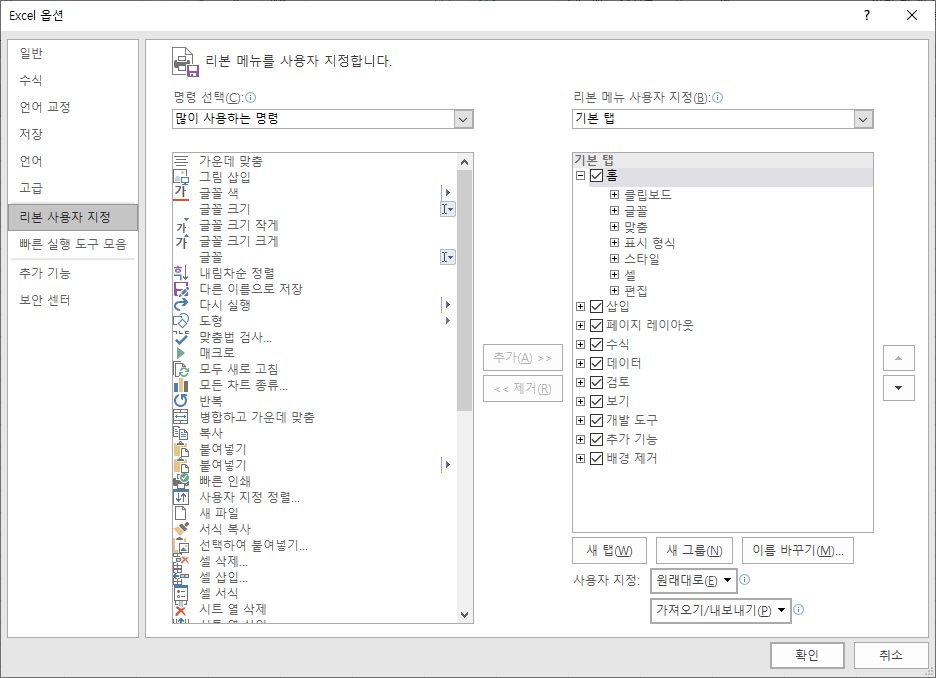Select the 서식 복사 brush icon
Screen dimensions: 936x678
(x=181, y=529)
